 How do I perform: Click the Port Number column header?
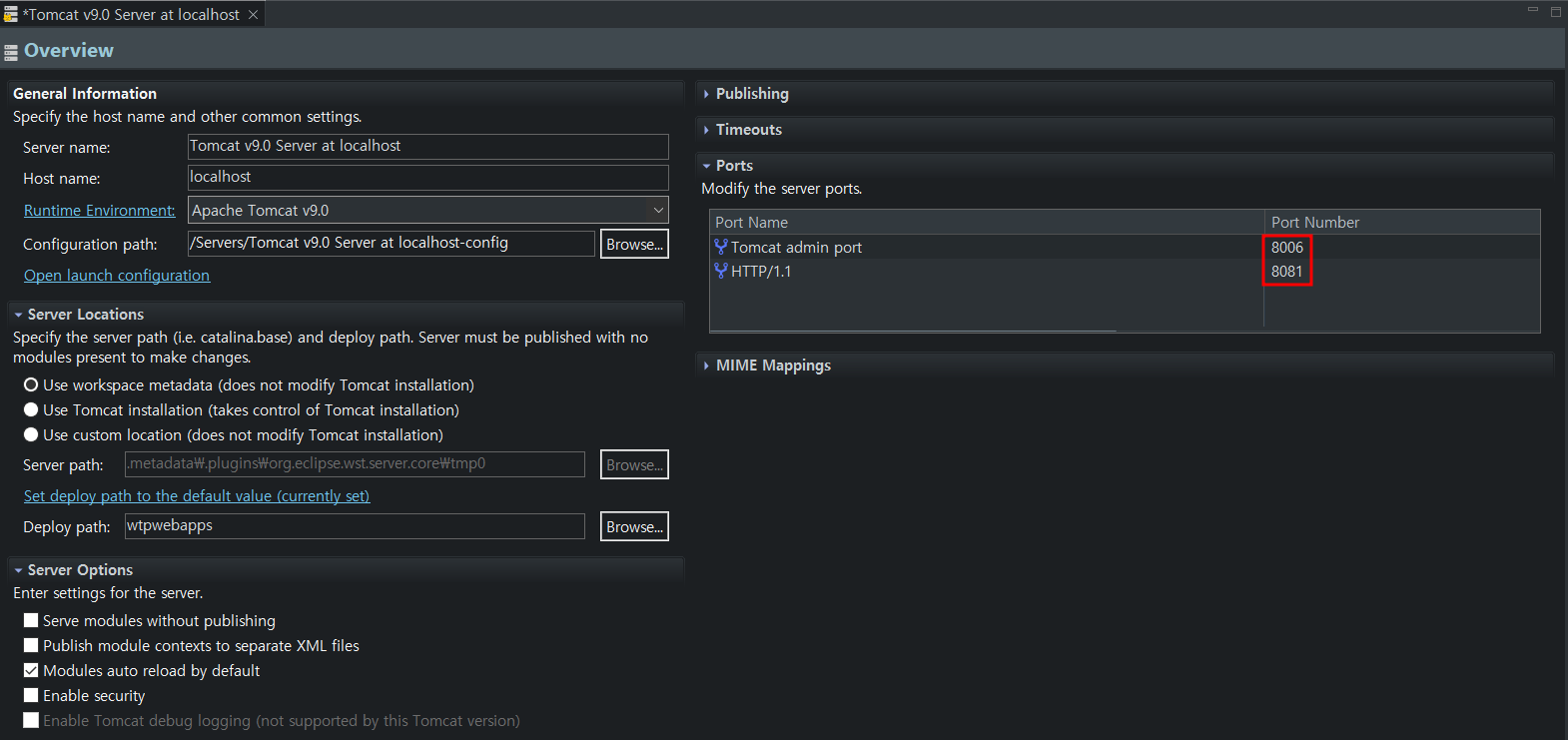coord(1402,222)
